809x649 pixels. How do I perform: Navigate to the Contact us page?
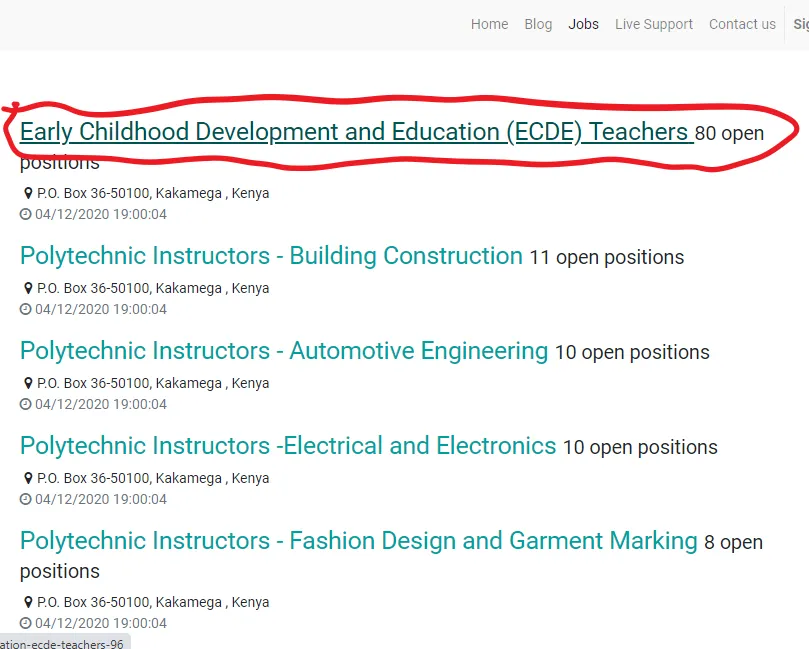742,24
